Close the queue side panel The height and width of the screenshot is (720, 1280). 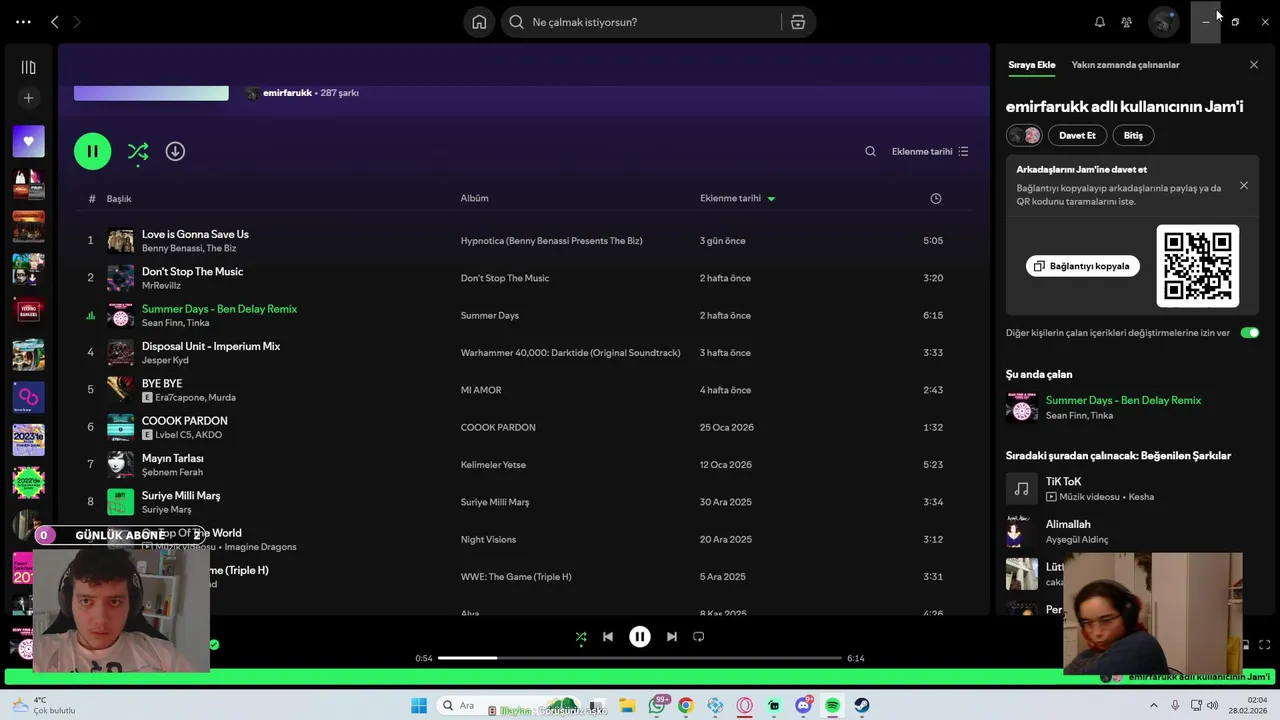click(1254, 65)
